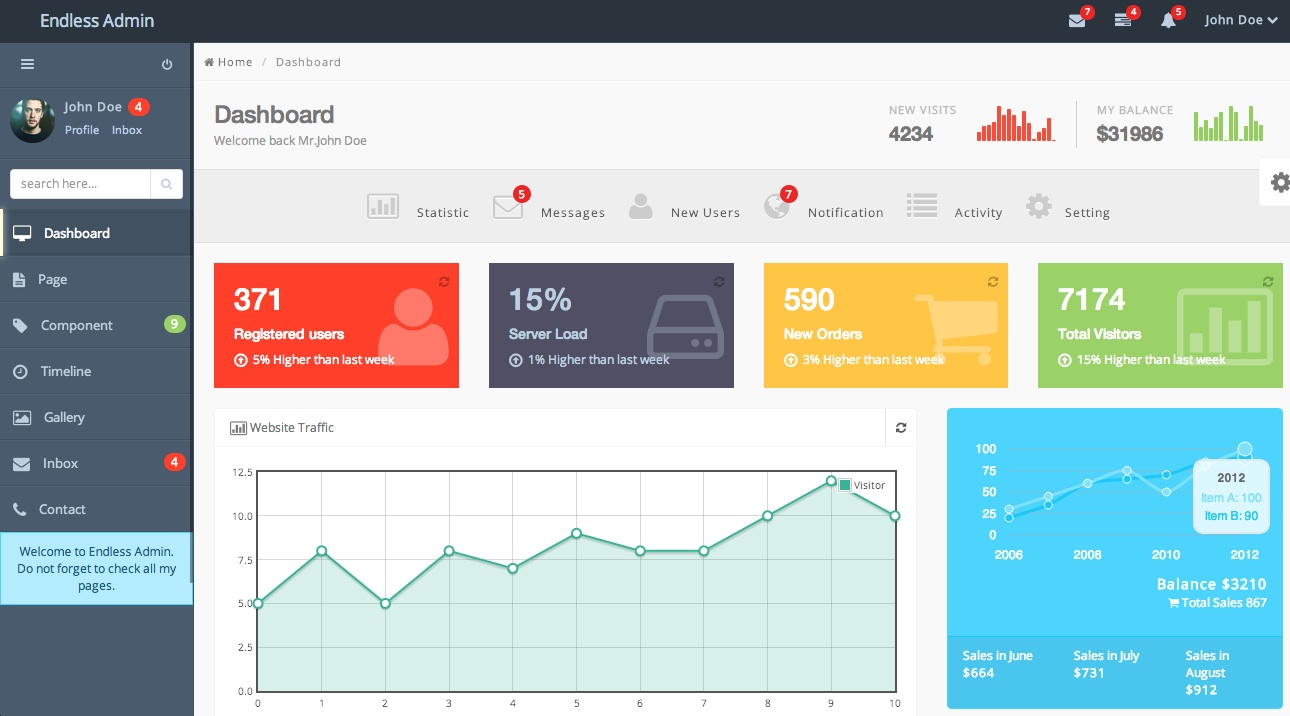Click the Activity list icon
This screenshot has height=716, width=1290.
coord(922,206)
